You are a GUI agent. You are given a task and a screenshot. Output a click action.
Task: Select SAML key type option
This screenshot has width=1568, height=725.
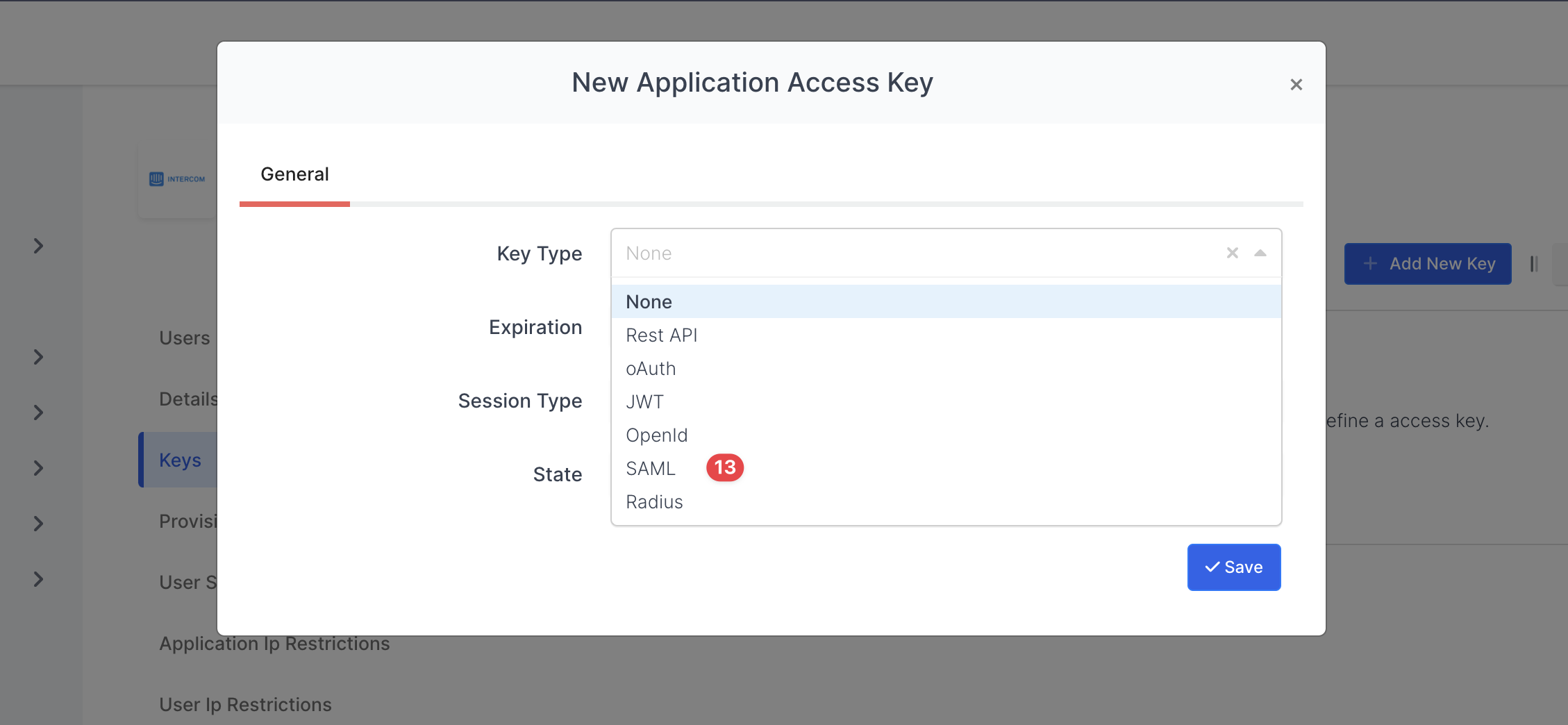pyautogui.click(x=651, y=469)
